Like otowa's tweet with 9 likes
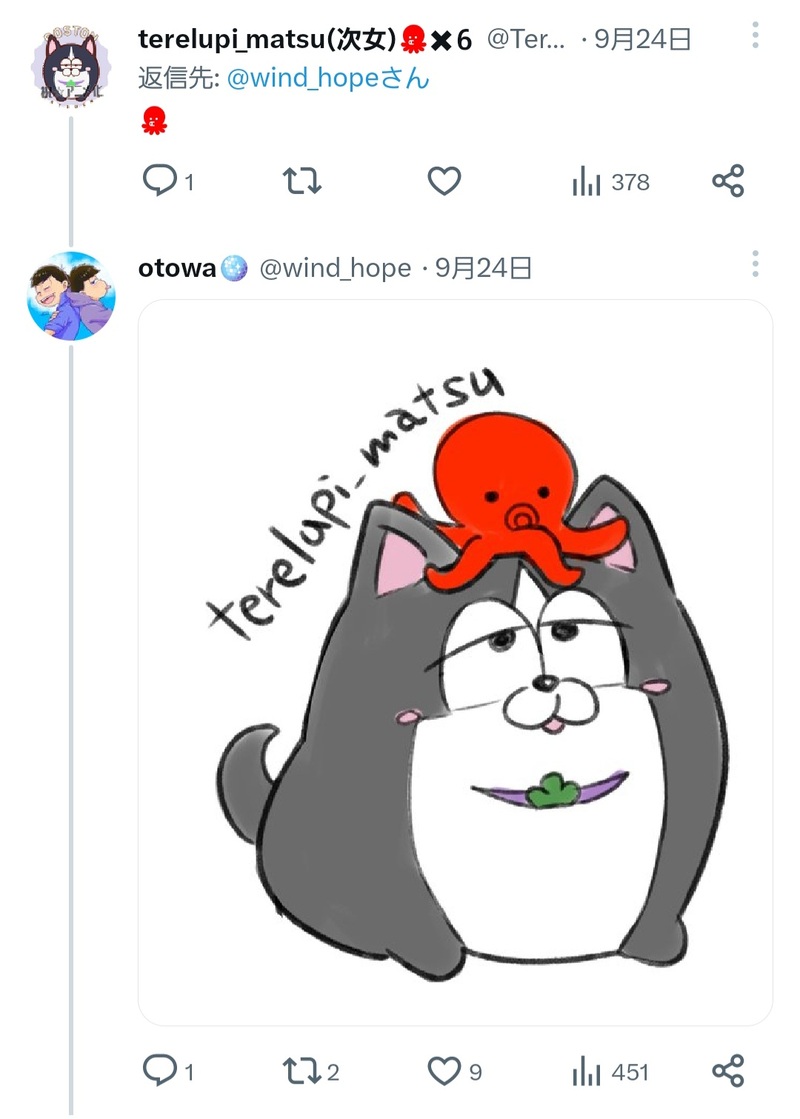The height and width of the screenshot is (1119, 800). pyautogui.click(x=444, y=1072)
